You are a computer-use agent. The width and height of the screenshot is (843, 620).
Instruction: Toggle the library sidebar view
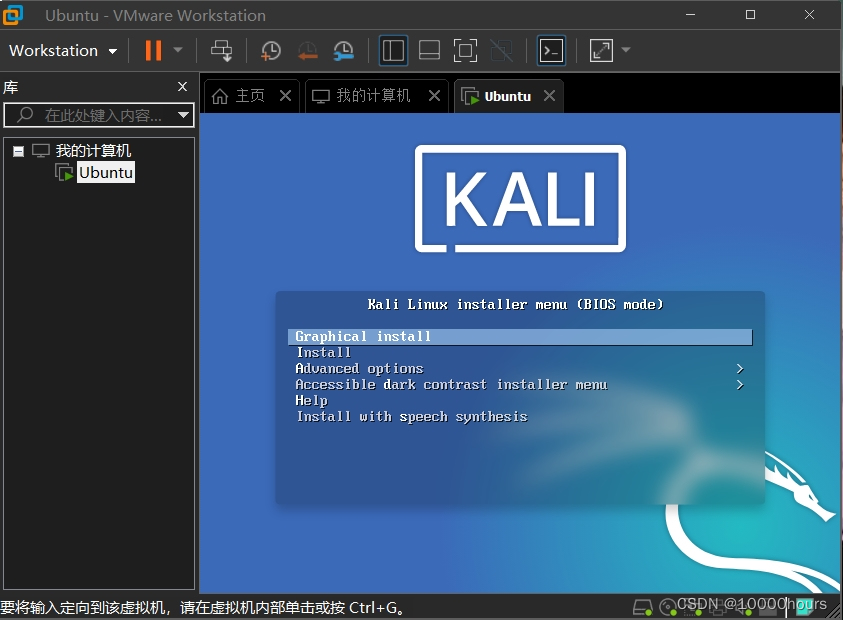393,51
